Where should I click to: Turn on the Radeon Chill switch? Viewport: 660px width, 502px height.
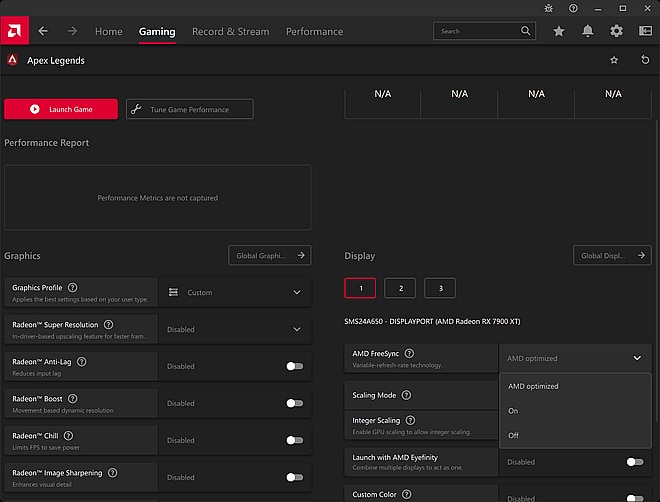coord(294,440)
